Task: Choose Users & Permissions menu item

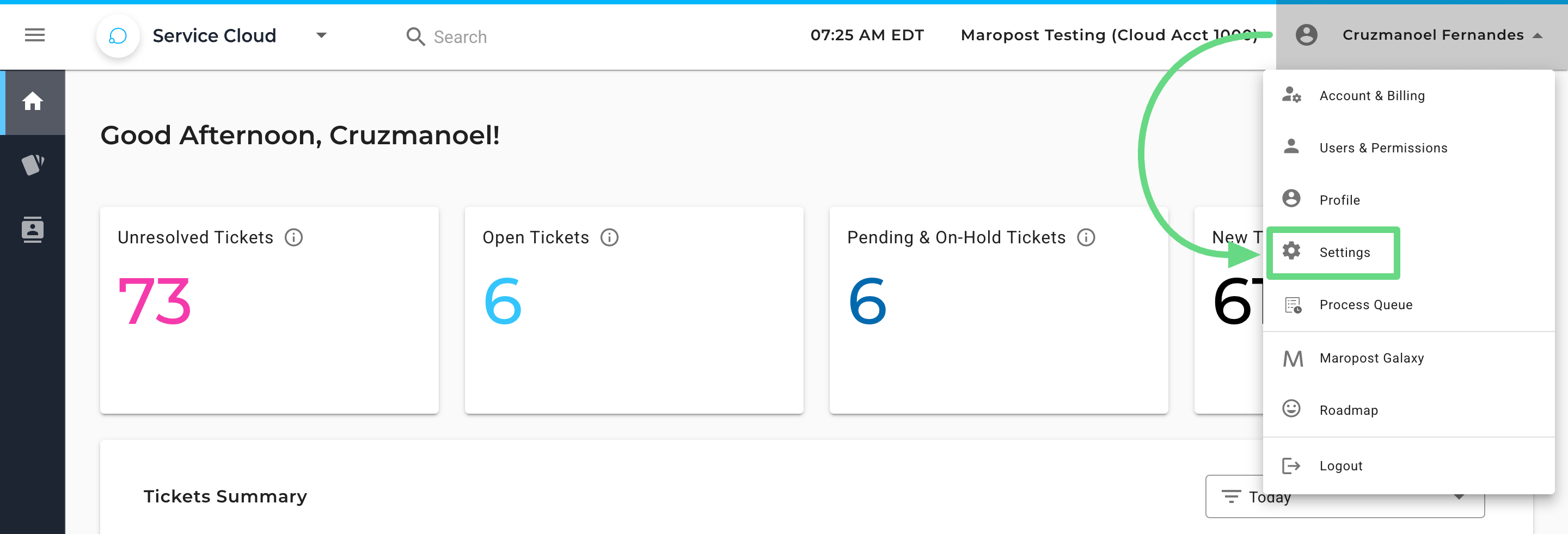Action: (1383, 148)
